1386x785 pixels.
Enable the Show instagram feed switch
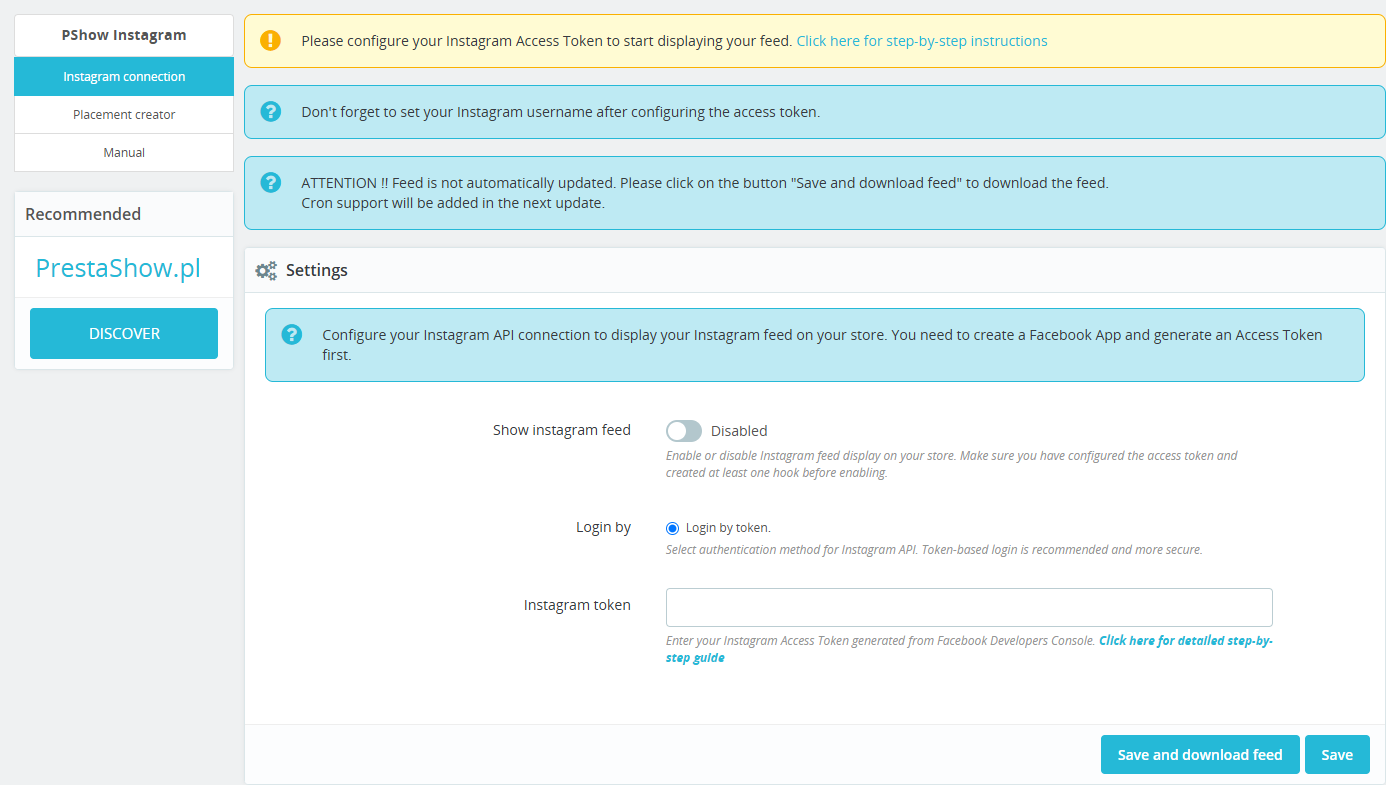[x=684, y=431]
